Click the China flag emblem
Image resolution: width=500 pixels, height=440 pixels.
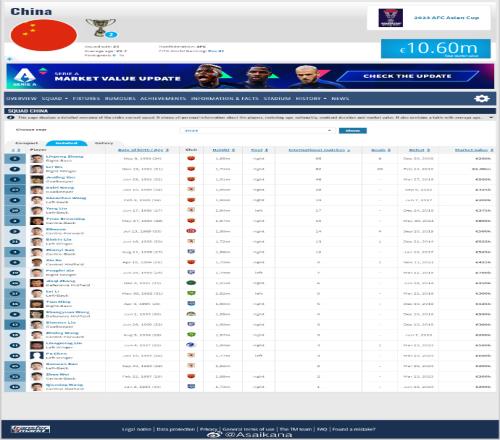point(44,35)
